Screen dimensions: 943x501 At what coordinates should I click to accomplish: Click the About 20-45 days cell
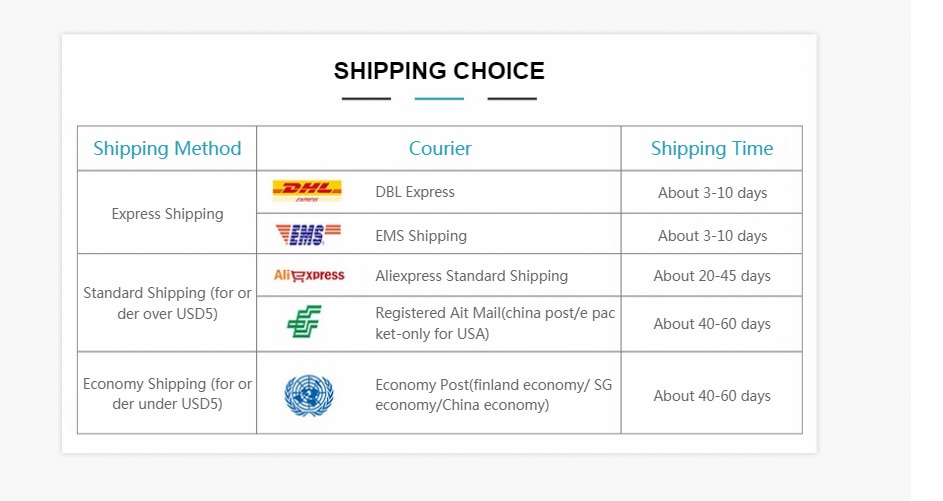pos(711,275)
